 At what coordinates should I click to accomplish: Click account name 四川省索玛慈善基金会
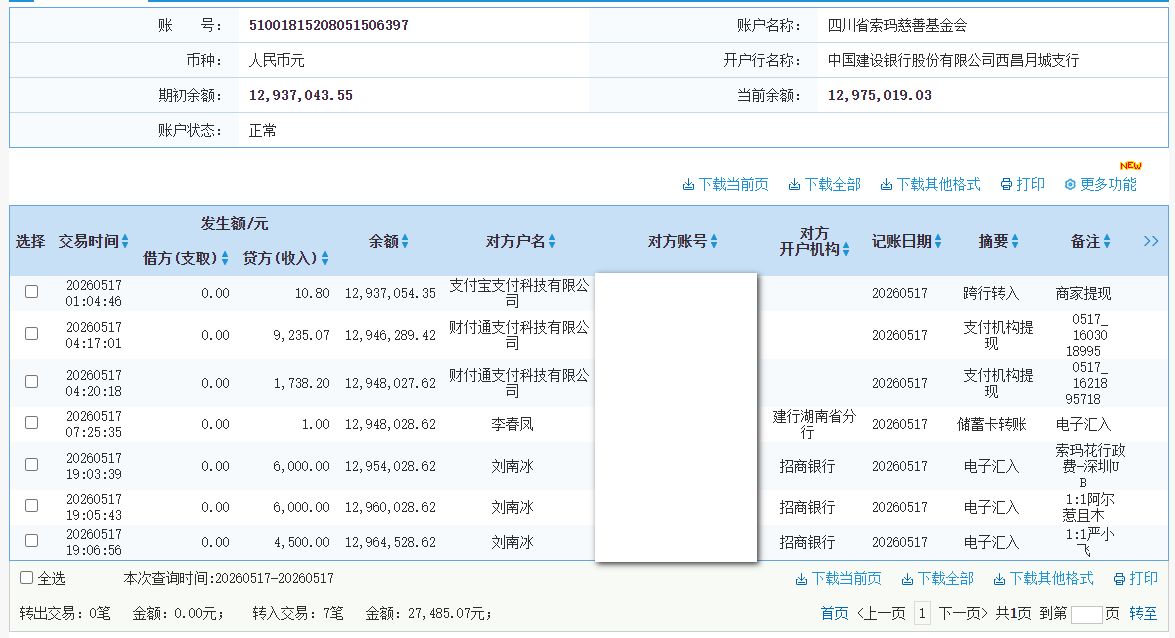897,25
